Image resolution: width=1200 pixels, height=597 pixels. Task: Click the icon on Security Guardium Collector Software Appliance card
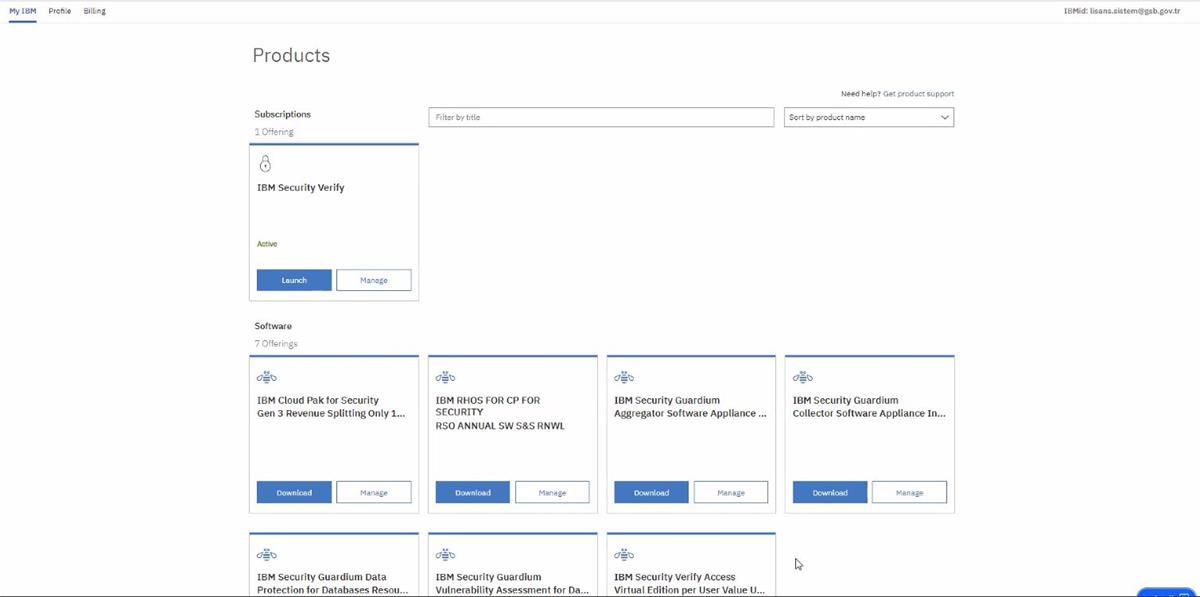tap(802, 377)
